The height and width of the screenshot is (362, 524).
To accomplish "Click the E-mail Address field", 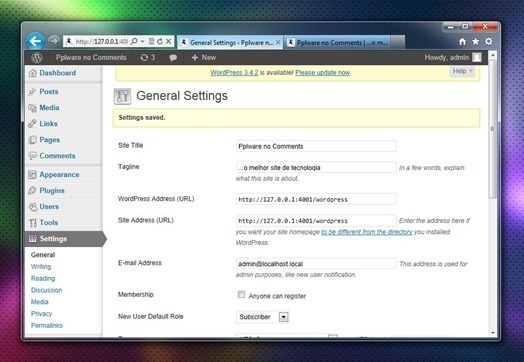I will pos(316,264).
